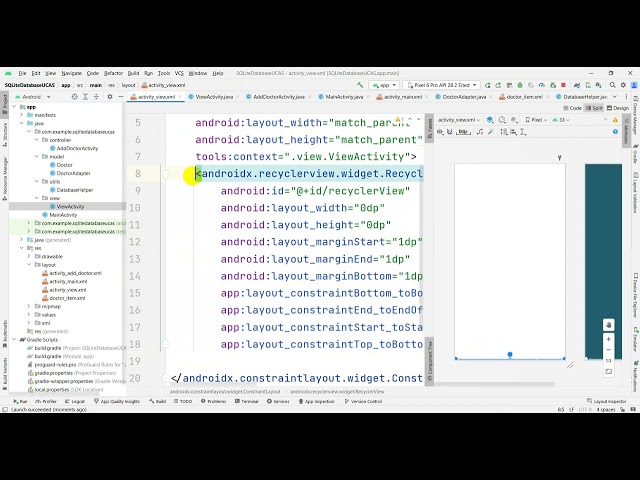Select opened file target icon in Project panel
The width and height of the screenshot is (640, 480).
click(x=74, y=97)
